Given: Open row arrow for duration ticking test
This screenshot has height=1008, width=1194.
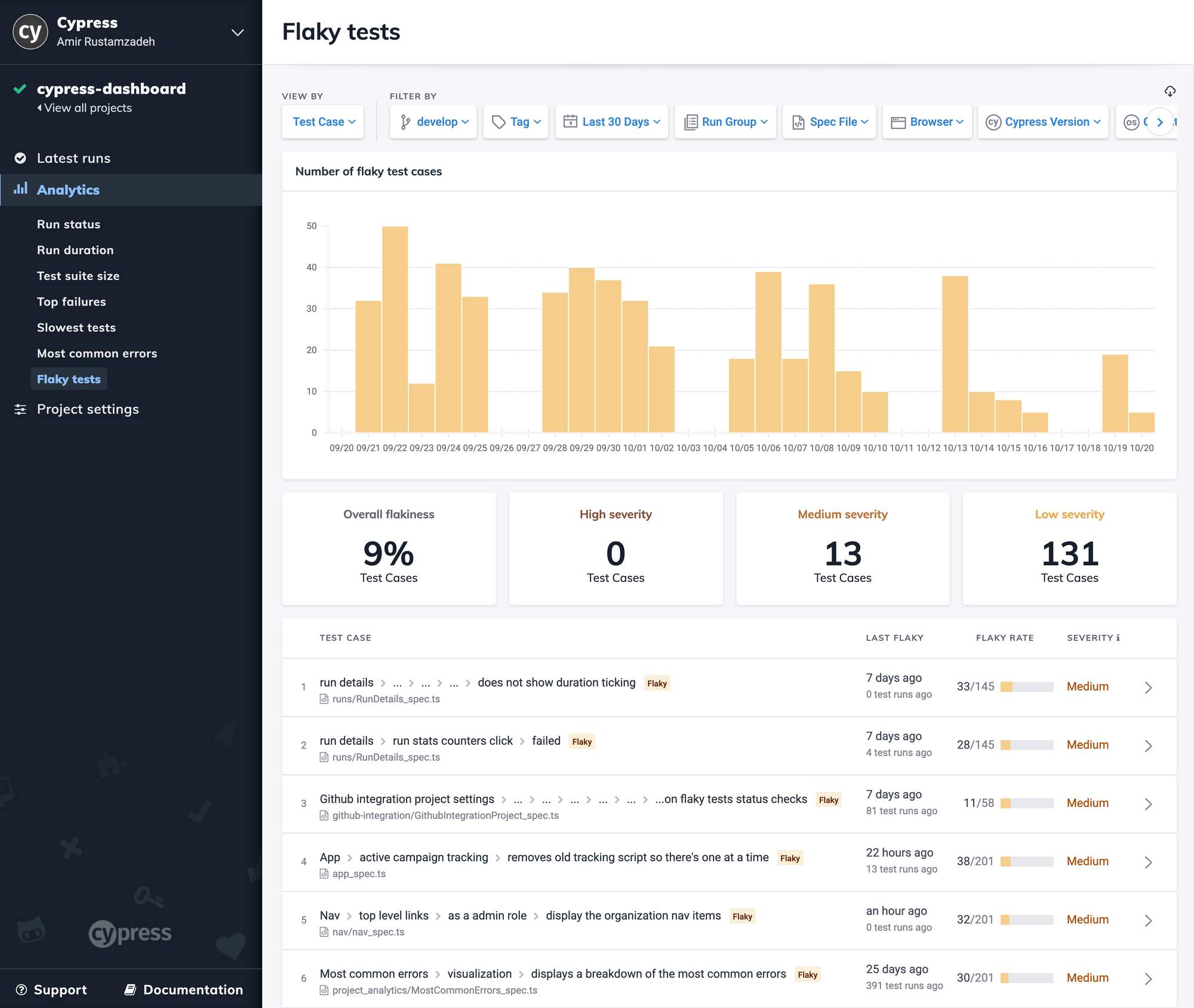Looking at the screenshot, I should tap(1148, 688).
